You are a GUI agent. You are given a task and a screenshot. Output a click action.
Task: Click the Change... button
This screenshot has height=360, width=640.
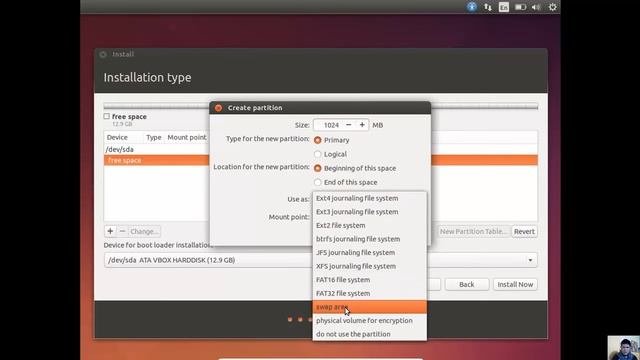click(x=144, y=231)
